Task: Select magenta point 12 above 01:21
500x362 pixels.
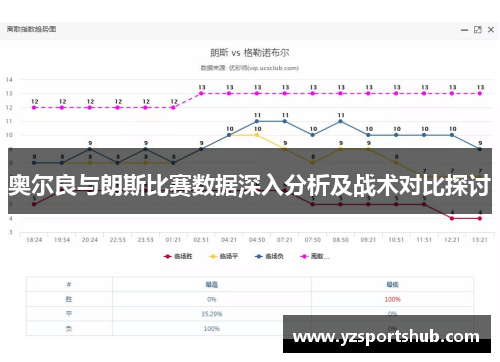Action: [x=173, y=108]
